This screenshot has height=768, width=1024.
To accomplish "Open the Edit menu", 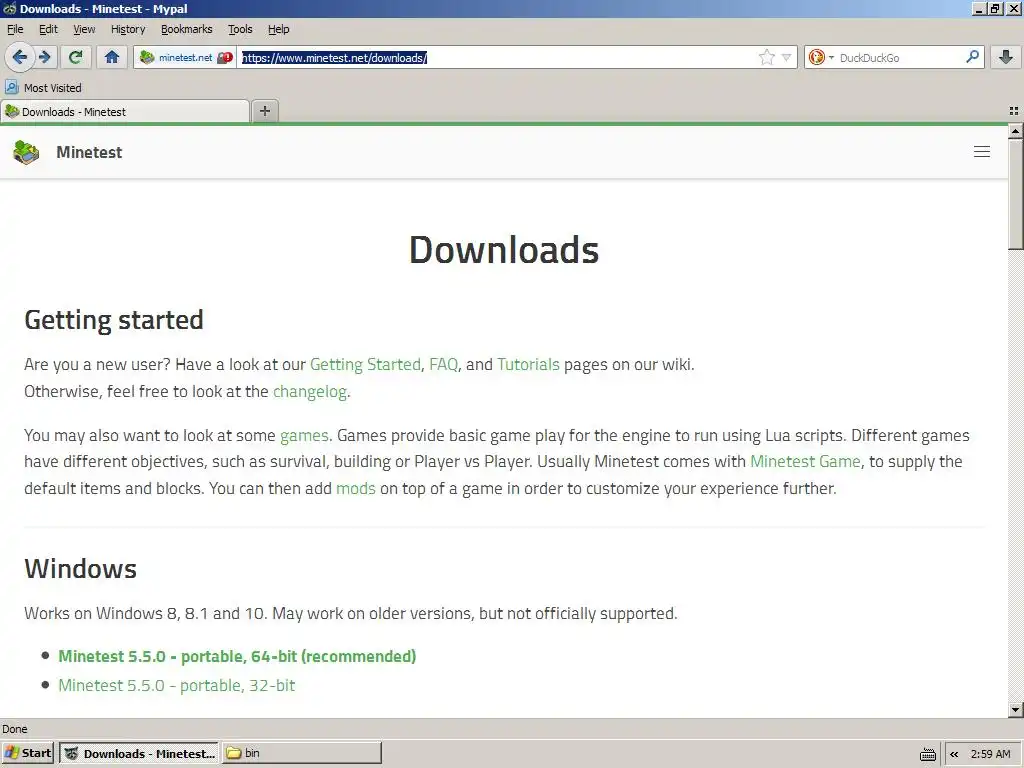I will click(x=48, y=29).
